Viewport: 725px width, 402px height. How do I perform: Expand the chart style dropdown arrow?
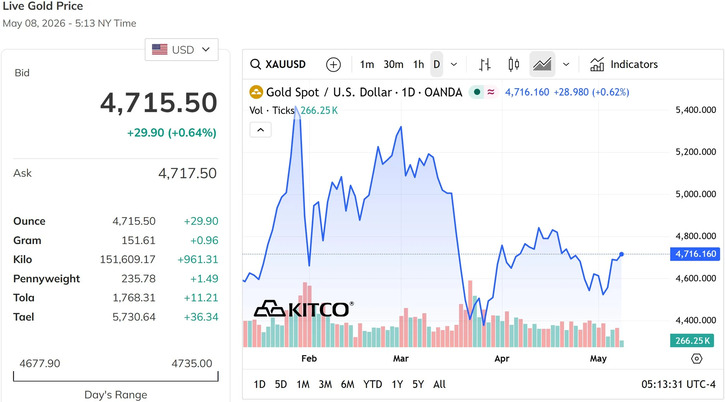pyautogui.click(x=566, y=64)
